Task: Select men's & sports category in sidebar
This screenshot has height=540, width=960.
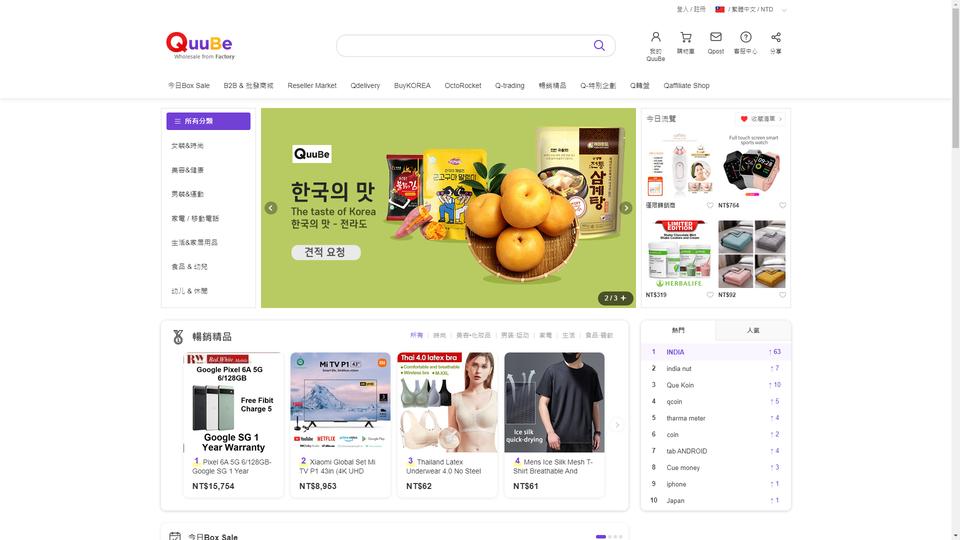Action: click(187, 194)
